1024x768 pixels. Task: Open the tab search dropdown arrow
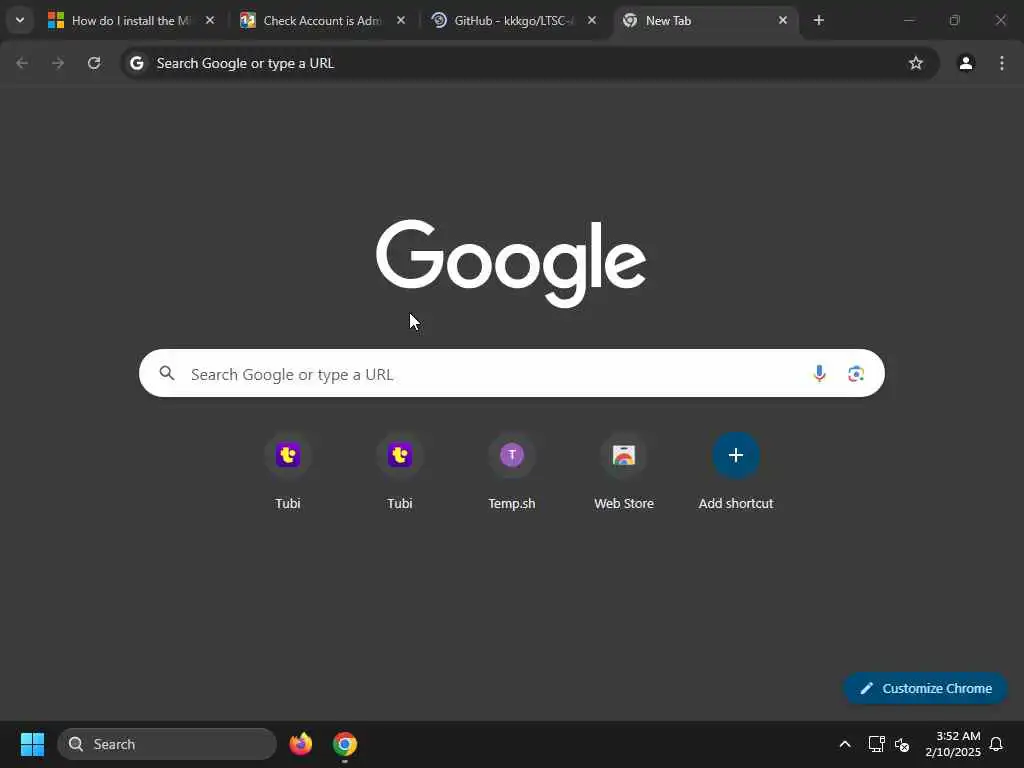tap(20, 20)
